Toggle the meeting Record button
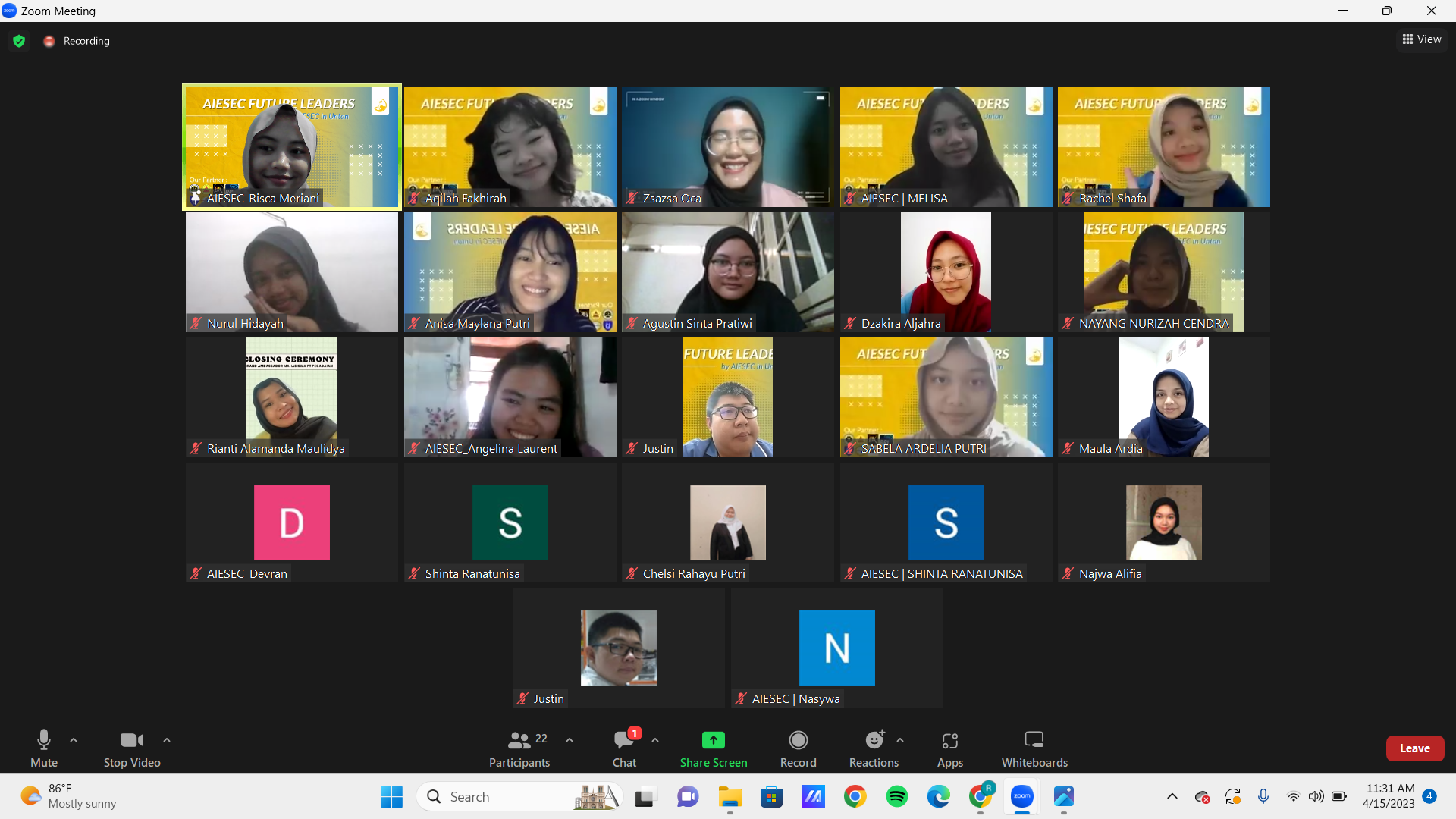This screenshot has height=819, width=1456. [798, 740]
